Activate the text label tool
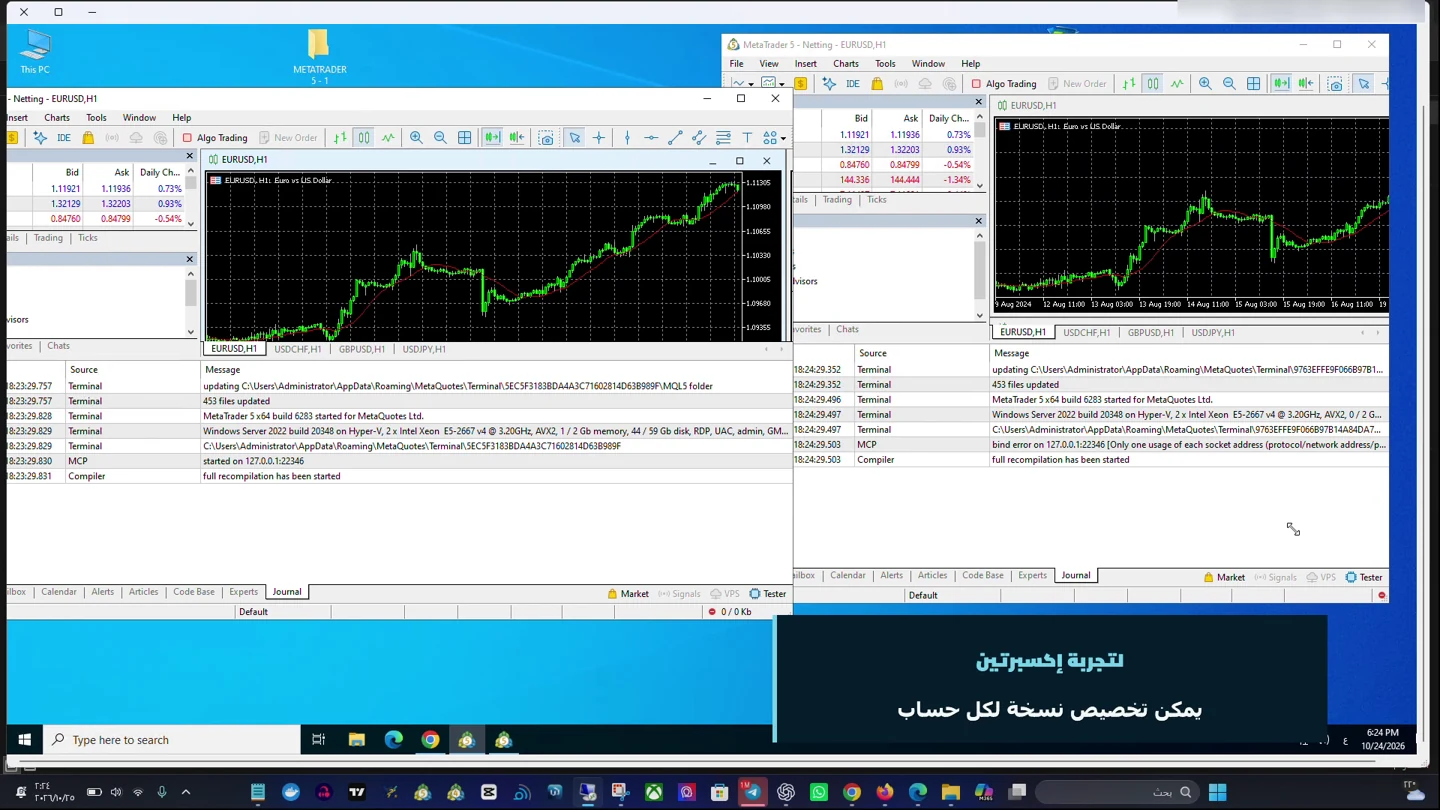Viewport: 1440px width, 810px height. [747, 138]
